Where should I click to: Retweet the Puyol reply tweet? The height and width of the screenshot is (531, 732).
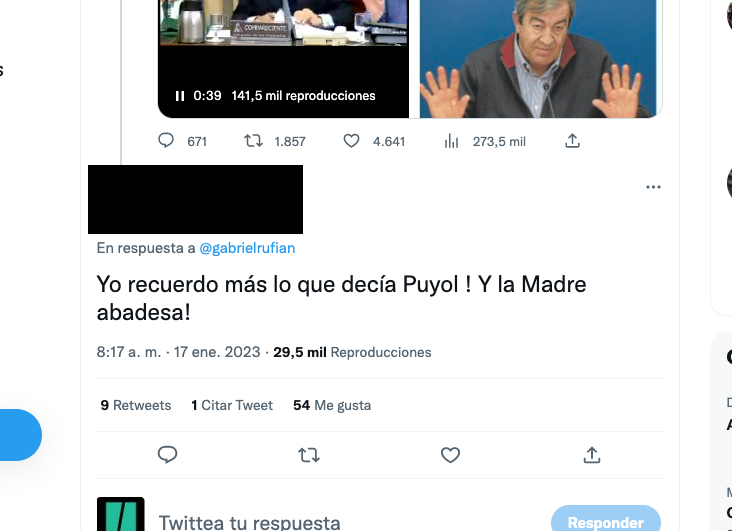tap(309, 455)
